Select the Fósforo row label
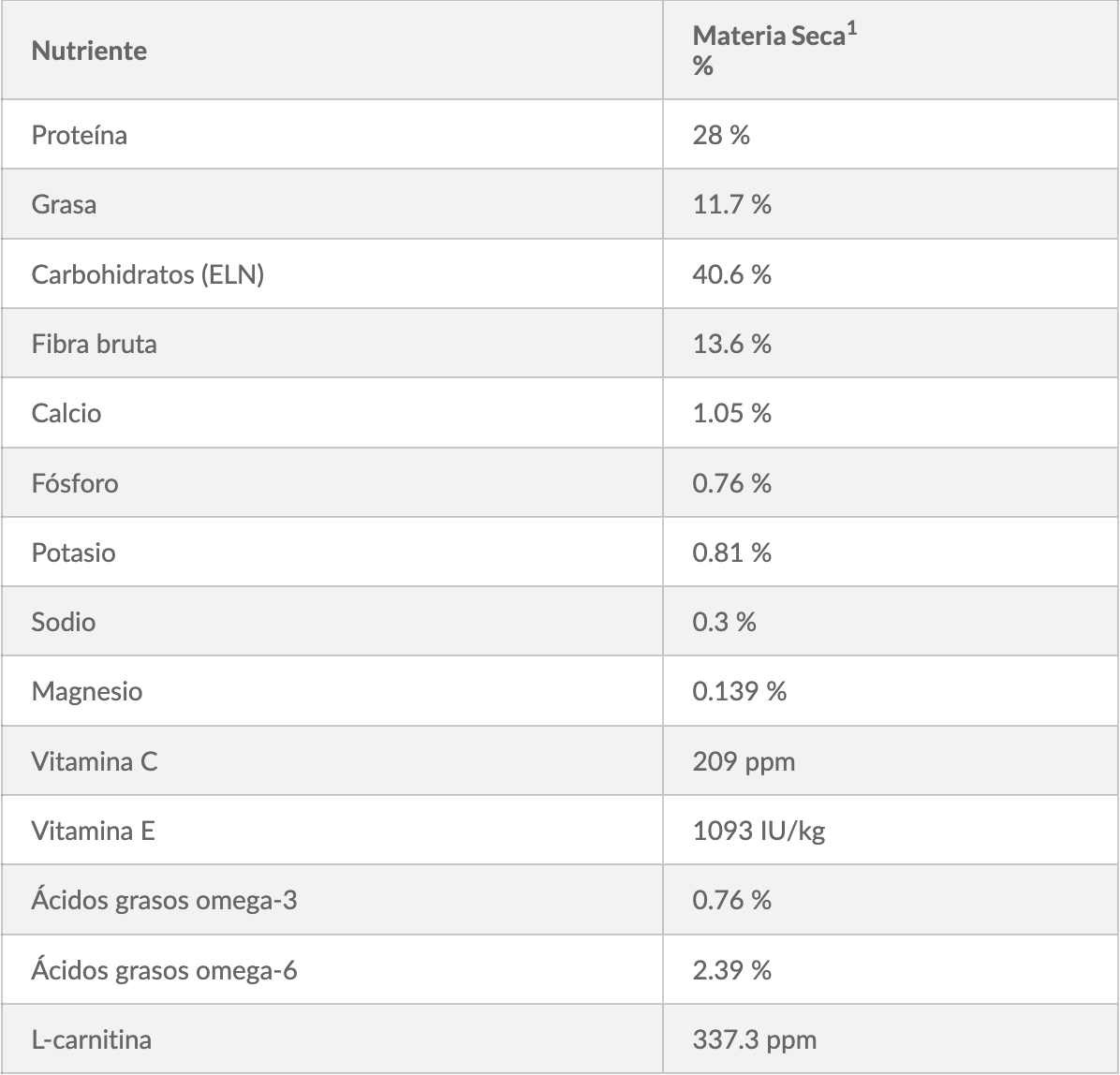 (x=75, y=483)
